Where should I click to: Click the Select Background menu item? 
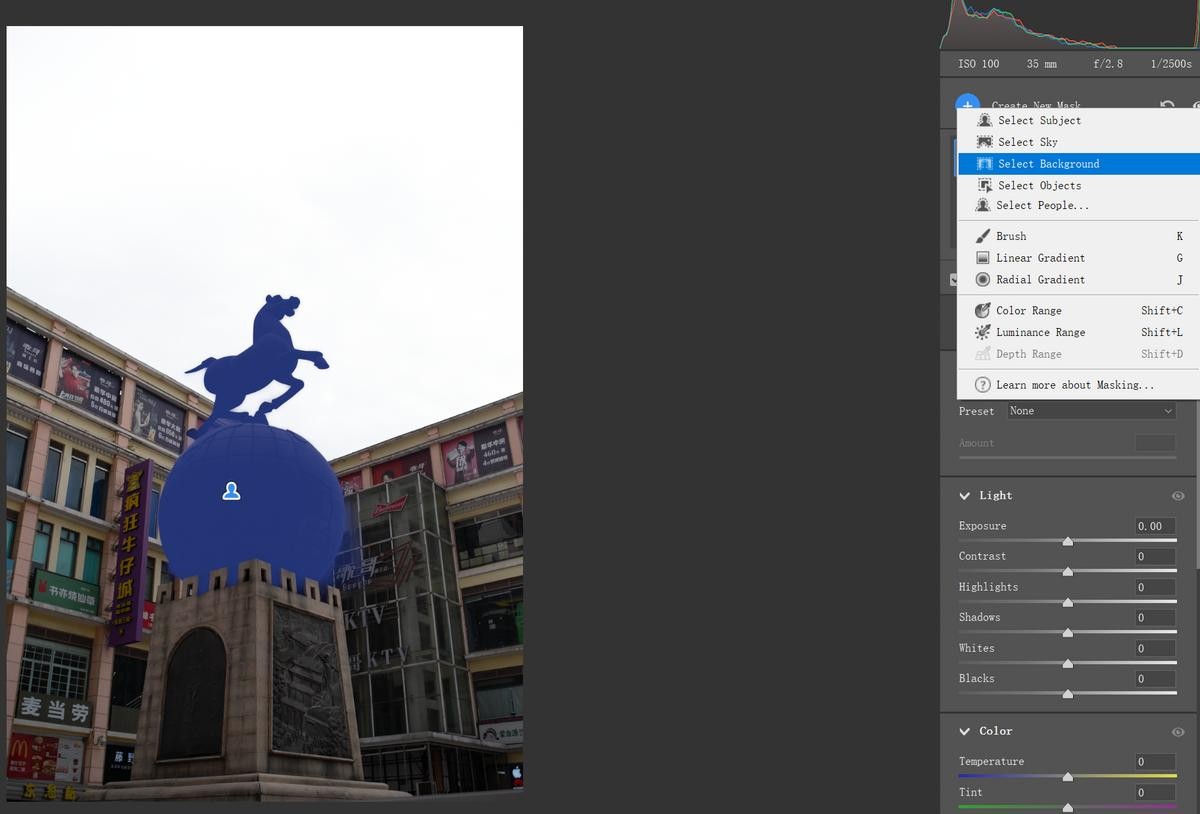(x=1048, y=164)
